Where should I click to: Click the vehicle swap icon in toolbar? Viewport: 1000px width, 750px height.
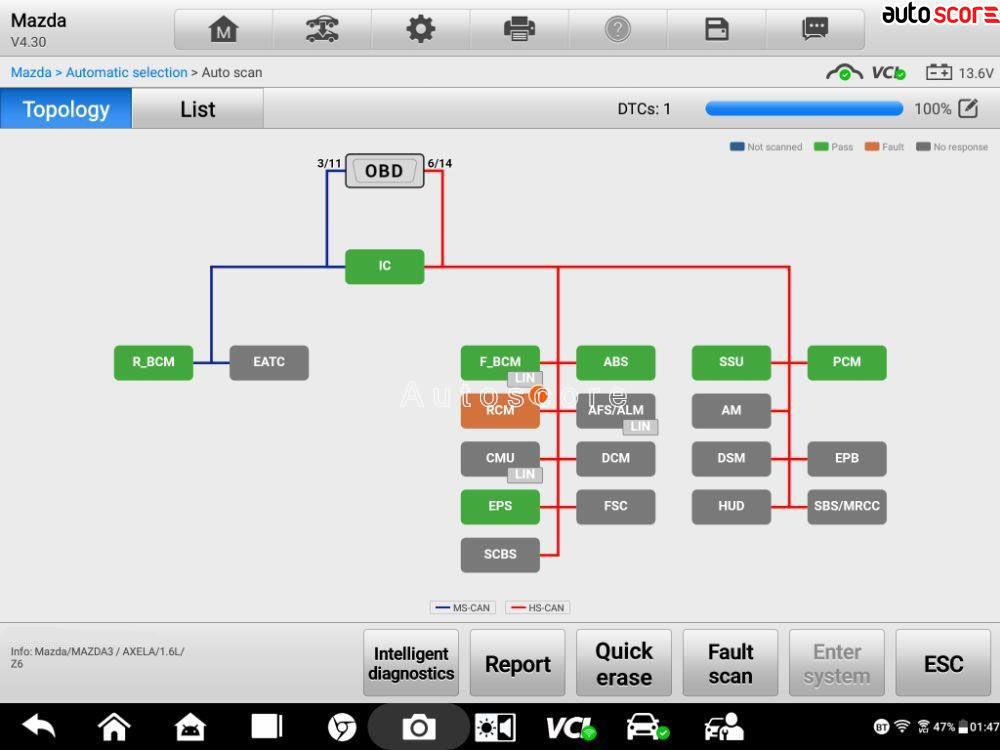tap(321, 30)
